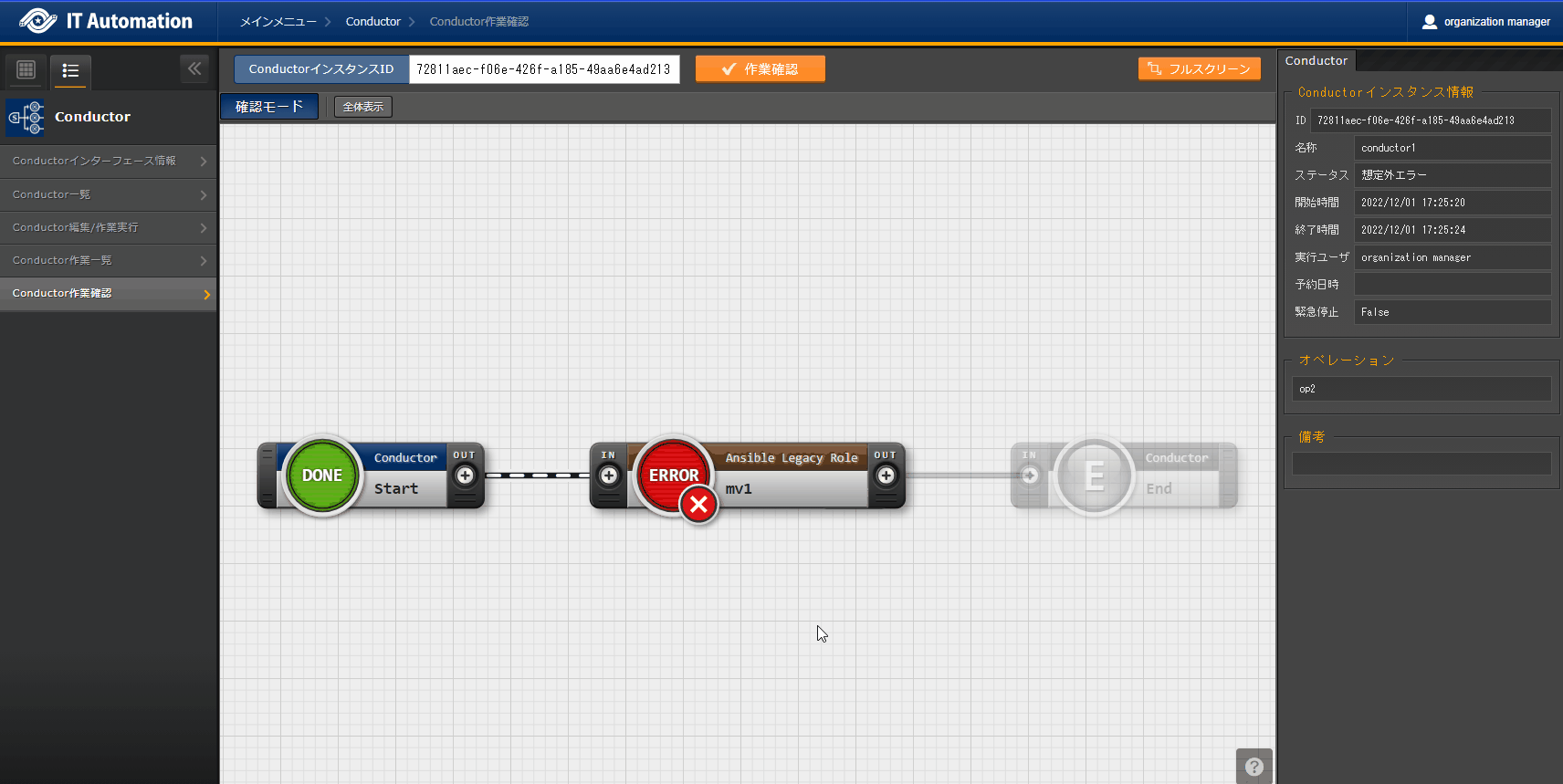1563x784 pixels.
Task: Click the IN connector on mv1 node
Action: (x=609, y=476)
